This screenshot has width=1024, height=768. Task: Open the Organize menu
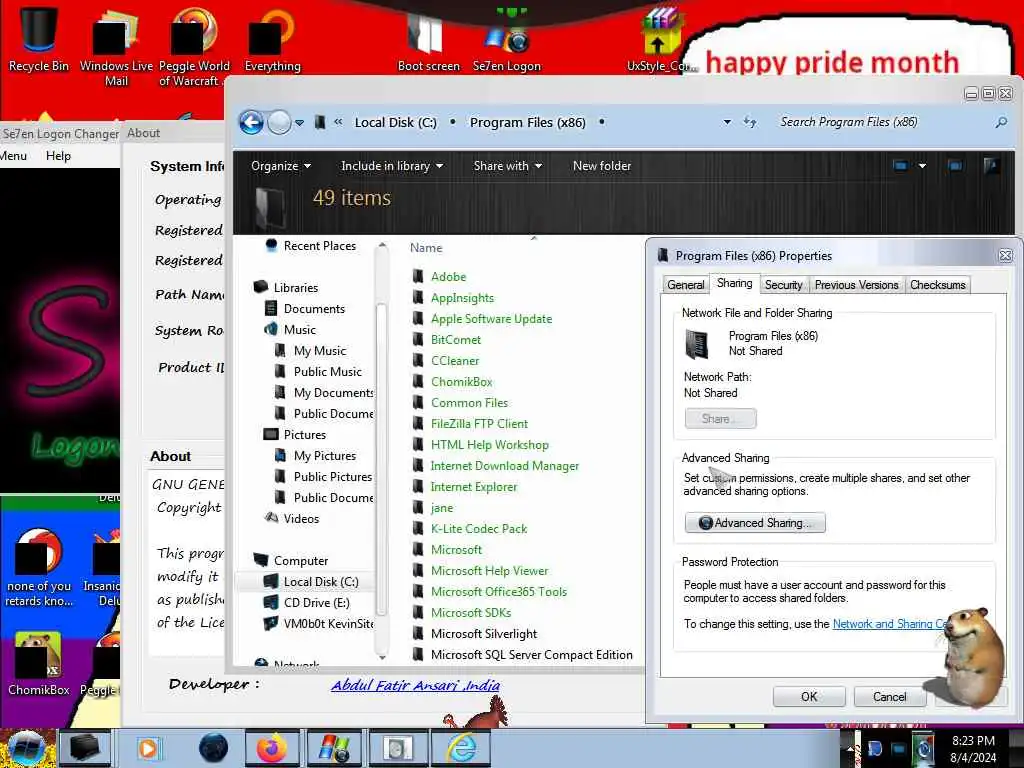(x=281, y=166)
